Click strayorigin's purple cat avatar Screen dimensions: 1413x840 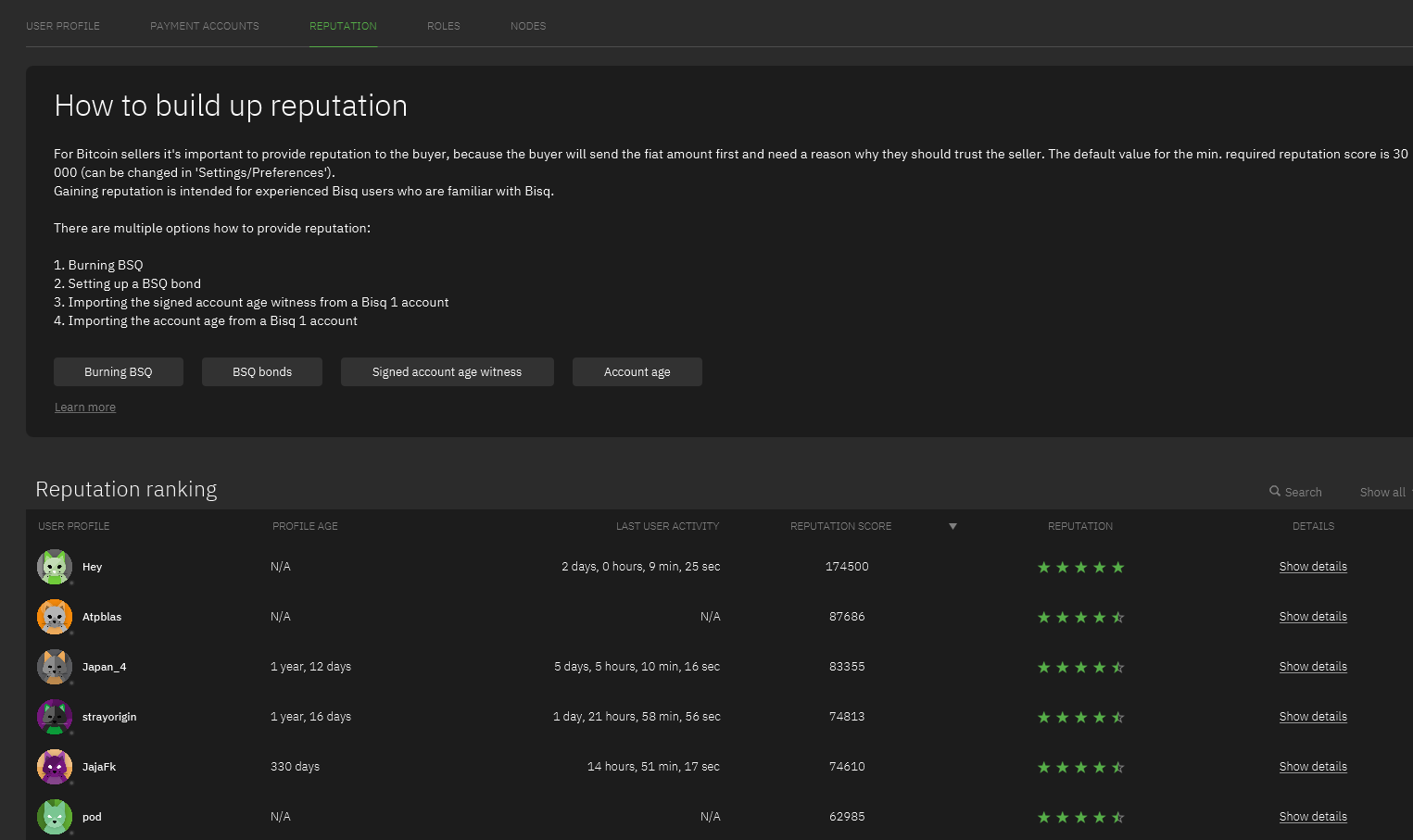pos(55,717)
